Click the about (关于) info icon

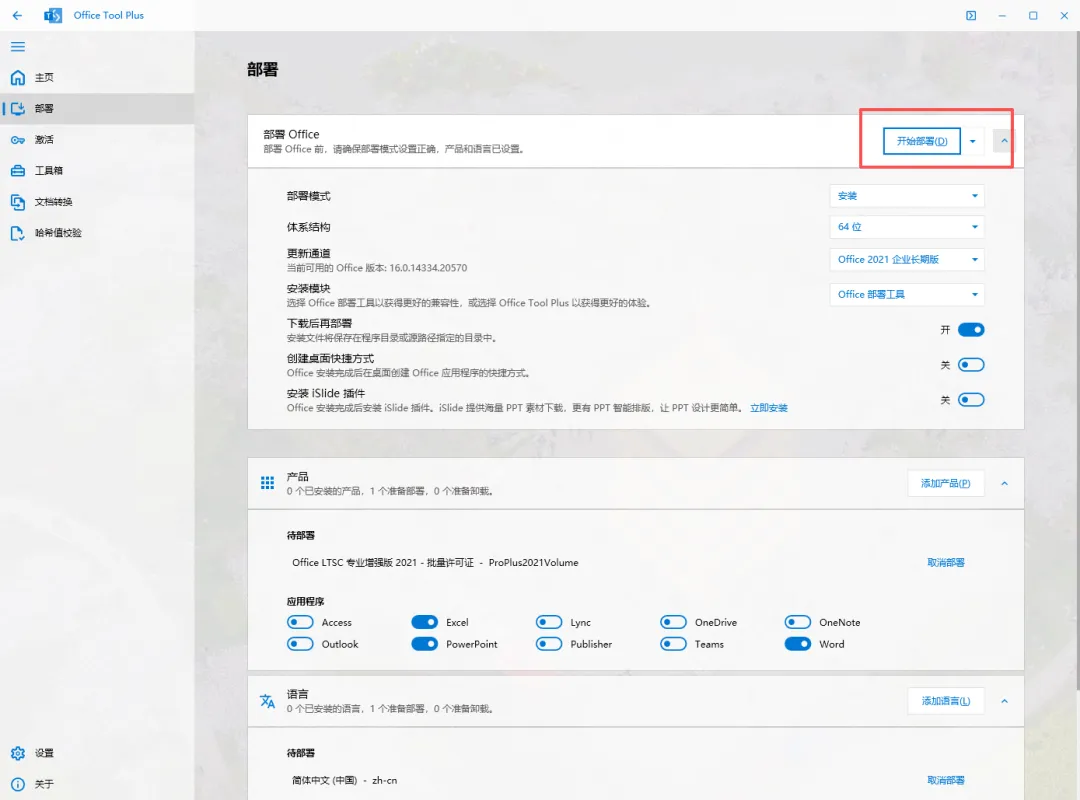click(x=18, y=784)
